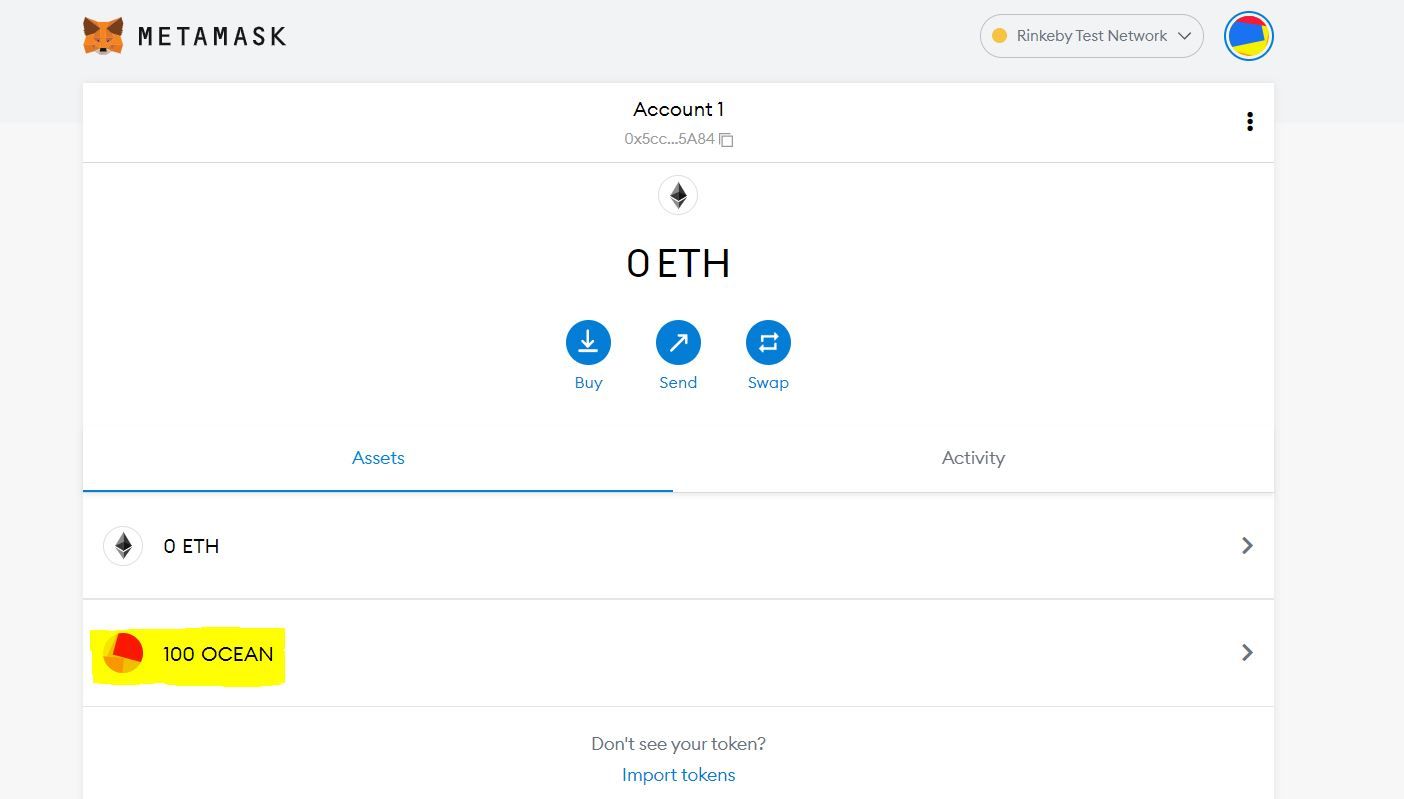Switch to the Assets tab
1404x799 pixels.
point(378,458)
